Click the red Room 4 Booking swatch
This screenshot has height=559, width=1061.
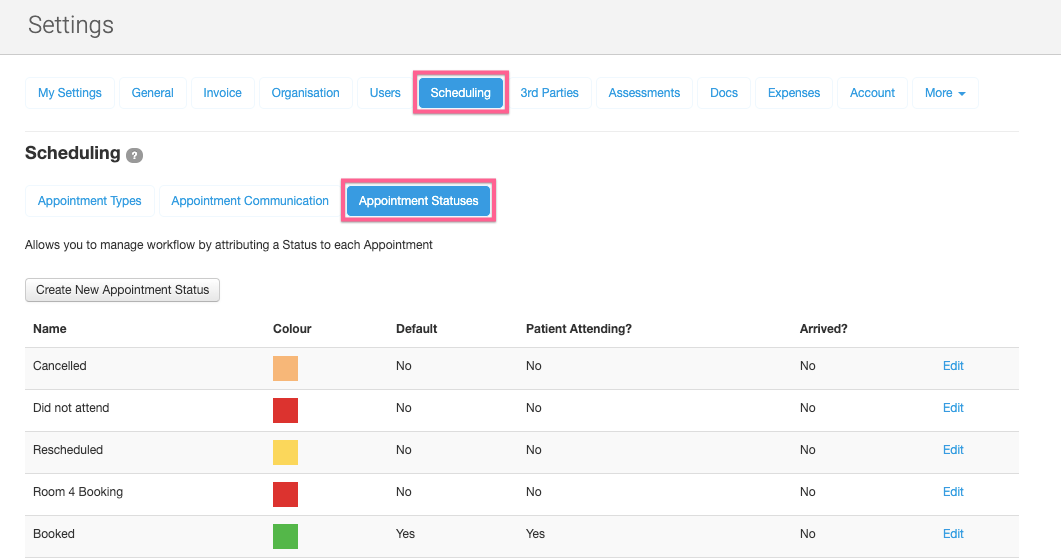[286, 495]
